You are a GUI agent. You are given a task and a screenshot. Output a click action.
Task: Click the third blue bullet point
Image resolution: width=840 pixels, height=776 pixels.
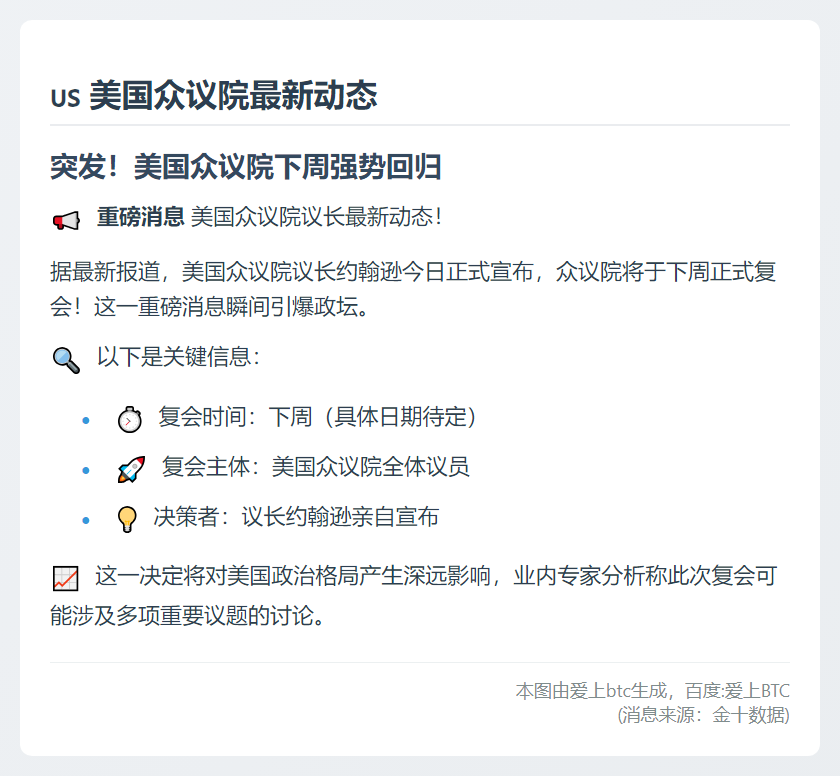(86, 520)
